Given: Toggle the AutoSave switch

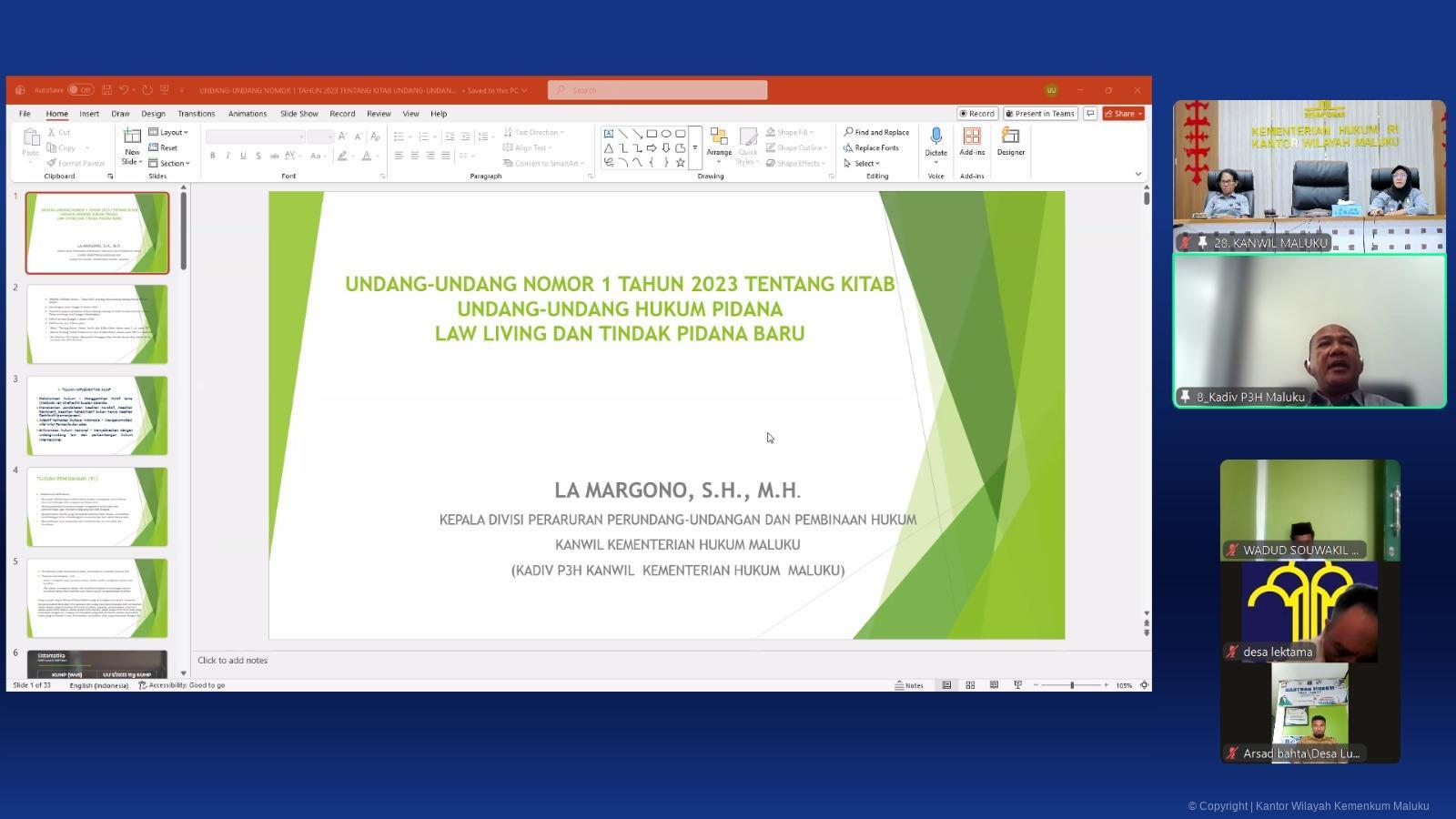Looking at the screenshot, I should click(80, 90).
